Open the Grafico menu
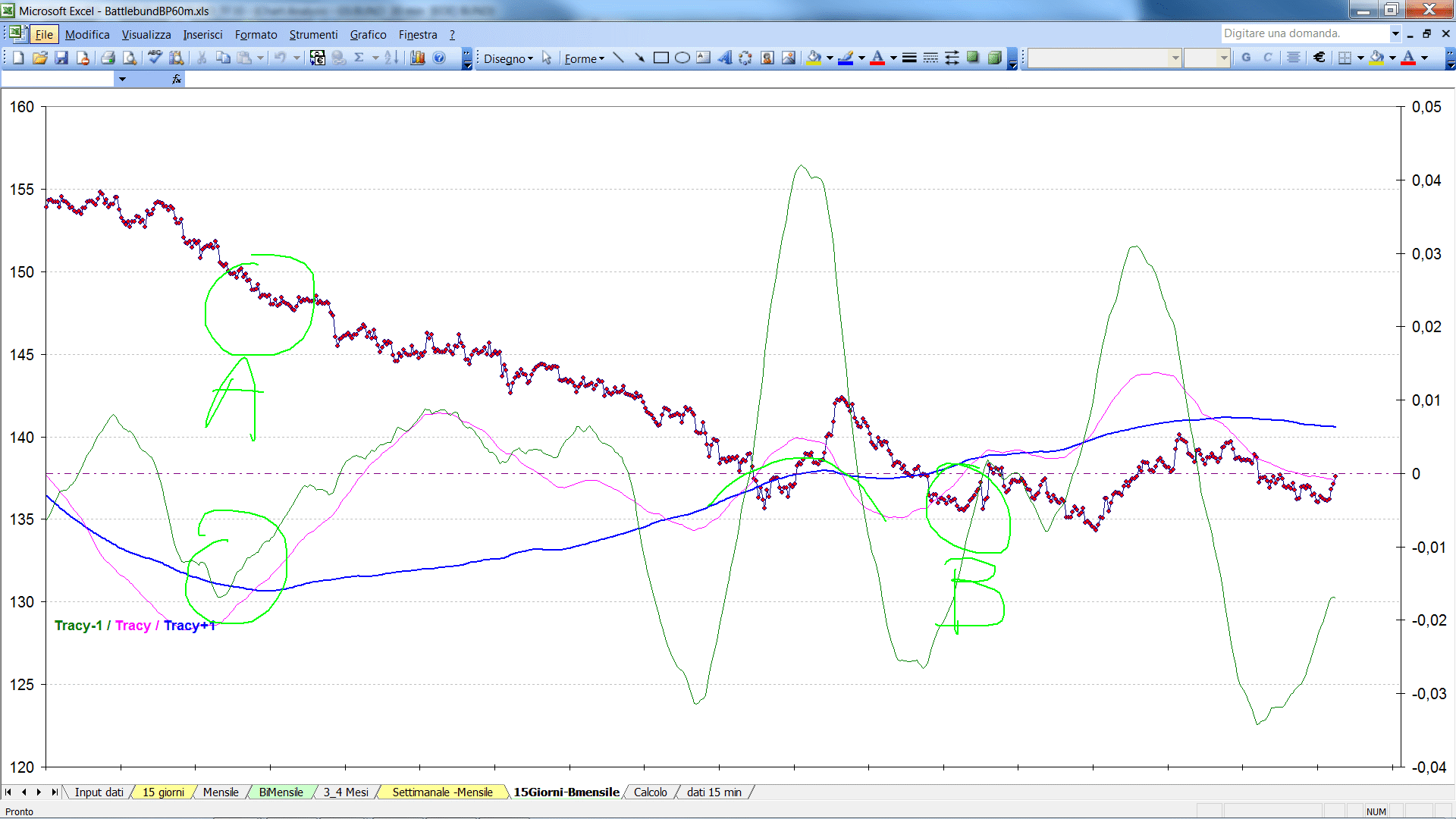 (368, 34)
